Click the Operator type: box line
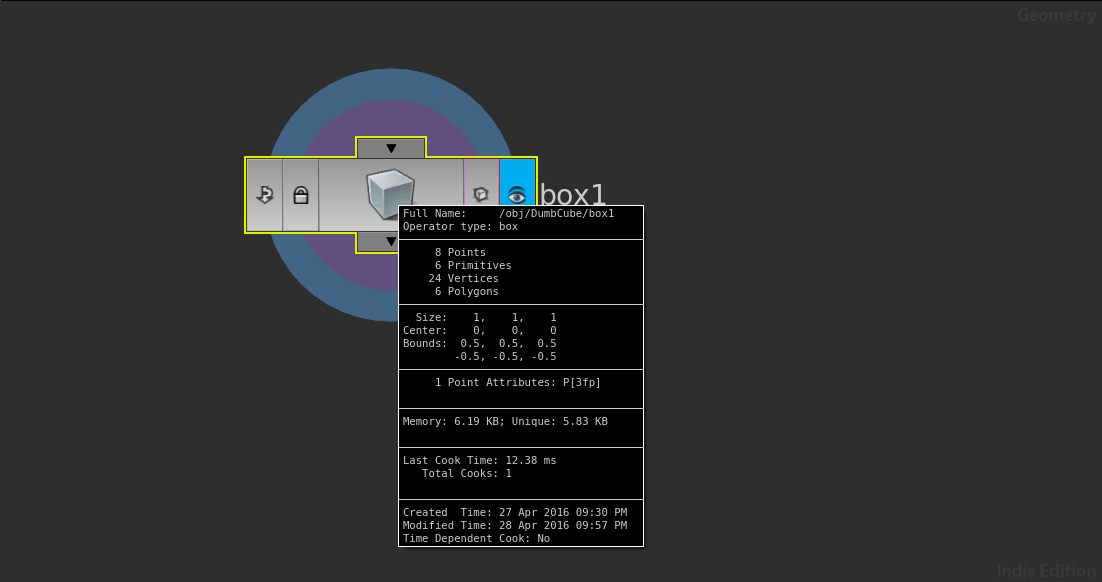This screenshot has height=582, width=1102. (460, 226)
